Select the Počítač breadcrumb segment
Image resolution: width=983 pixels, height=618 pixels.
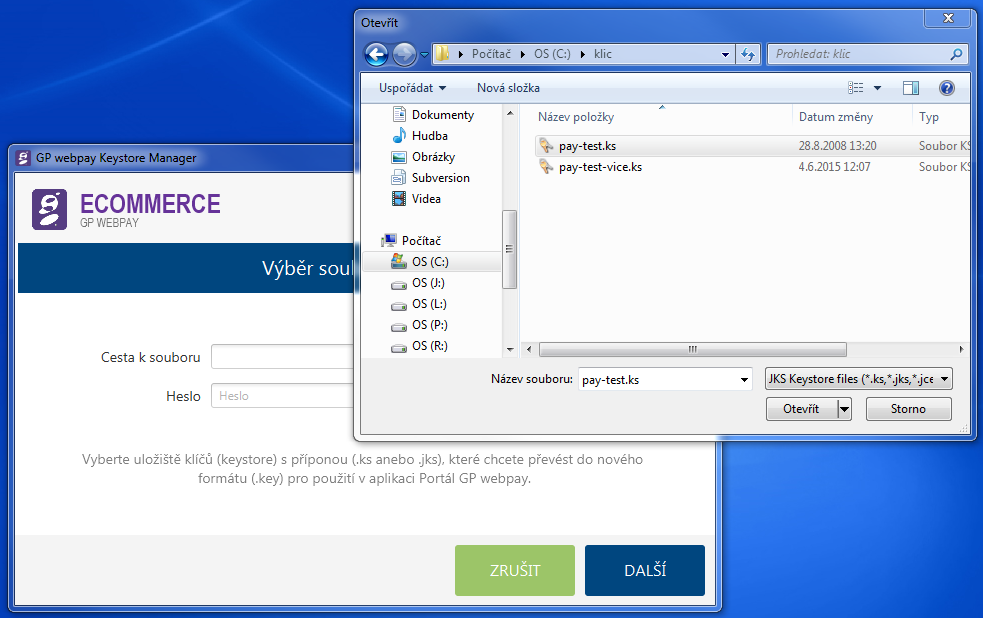click(x=491, y=54)
